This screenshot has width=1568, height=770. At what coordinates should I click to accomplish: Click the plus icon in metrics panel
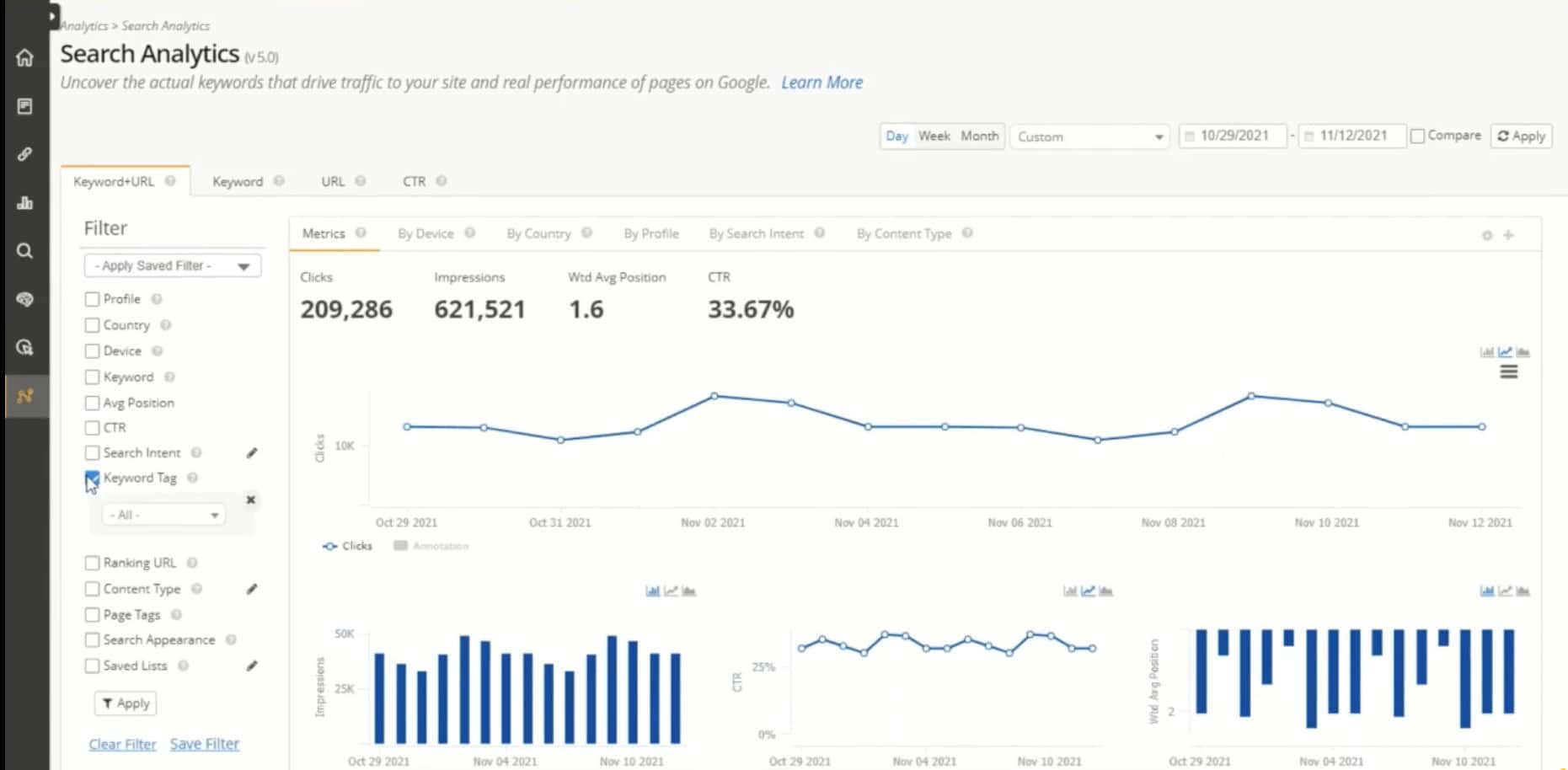coord(1508,236)
